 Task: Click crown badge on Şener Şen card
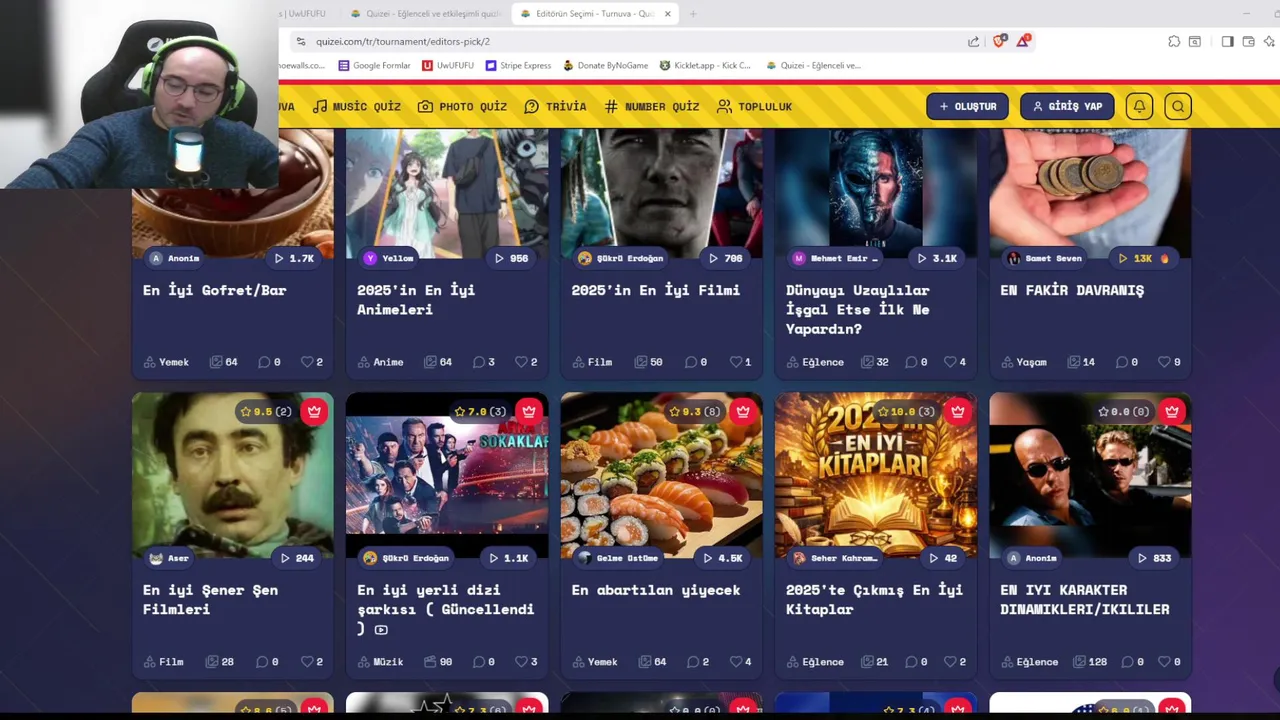[x=314, y=411]
